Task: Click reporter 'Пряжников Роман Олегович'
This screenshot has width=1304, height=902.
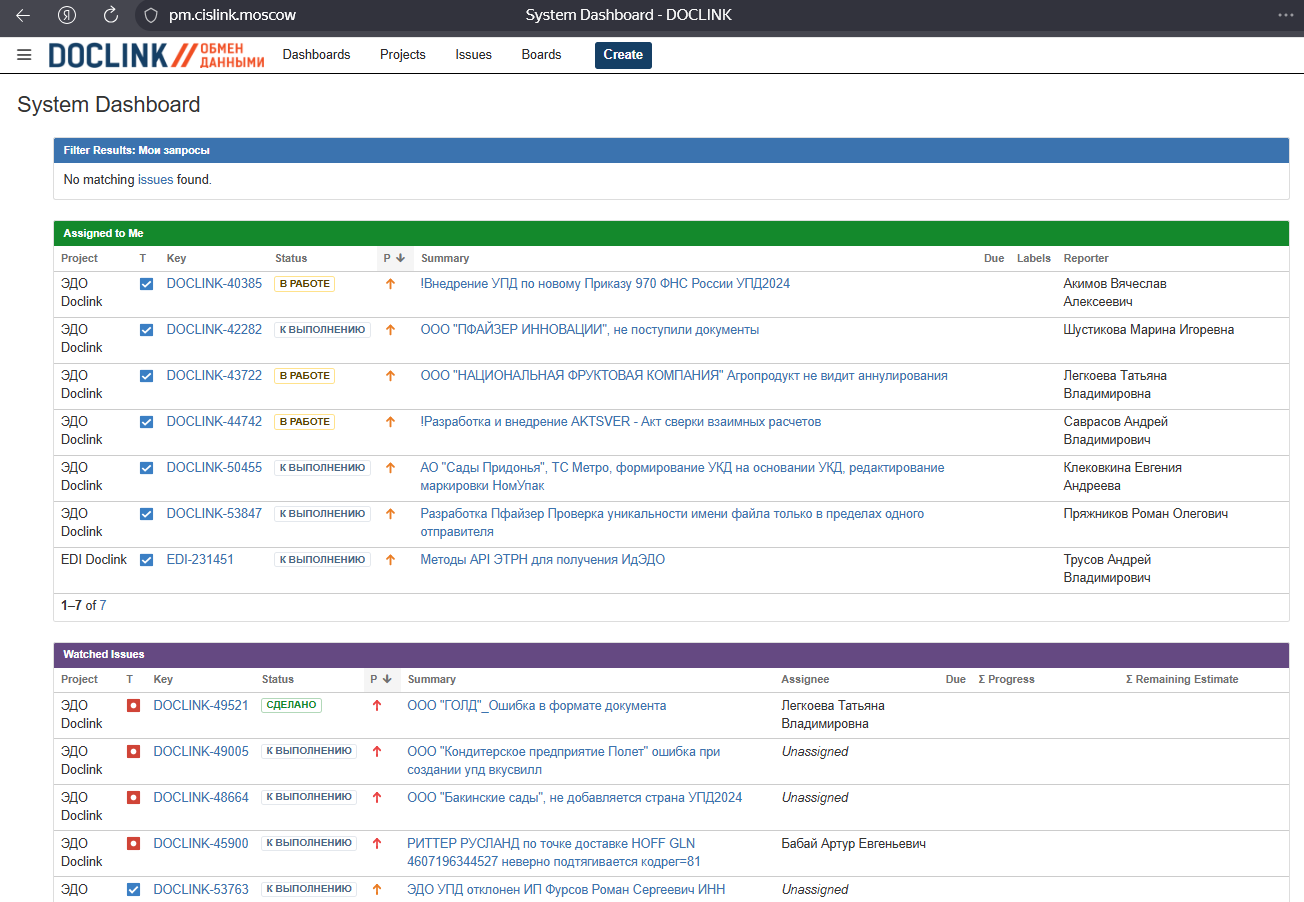Action: [1146, 514]
